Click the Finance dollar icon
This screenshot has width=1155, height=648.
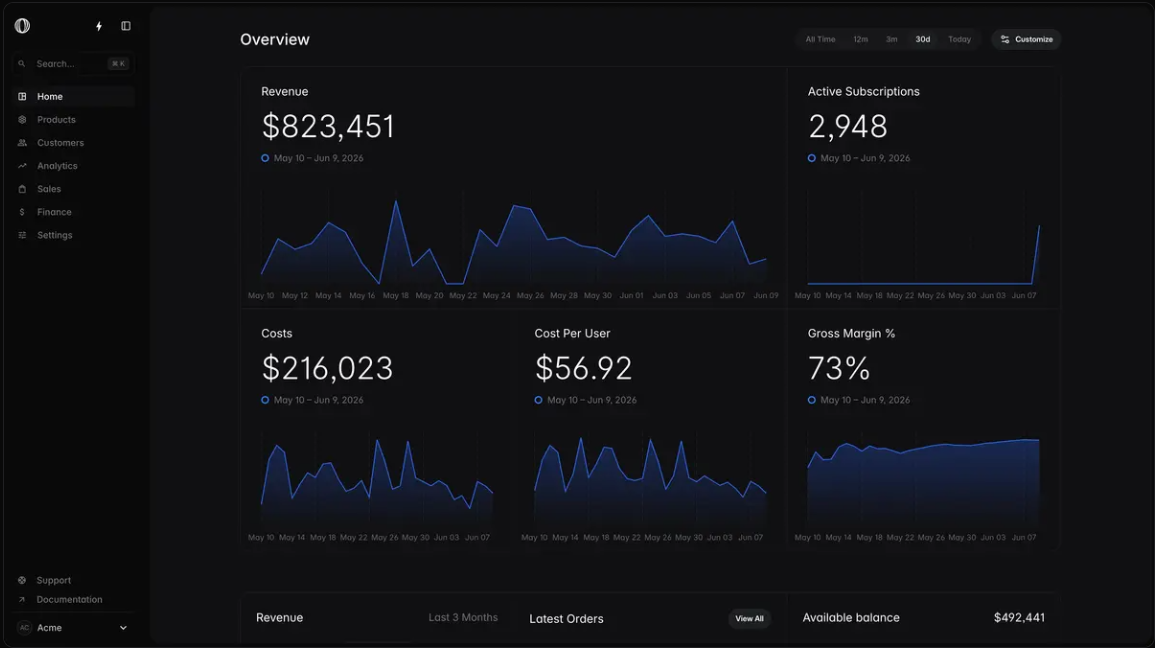(22, 212)
